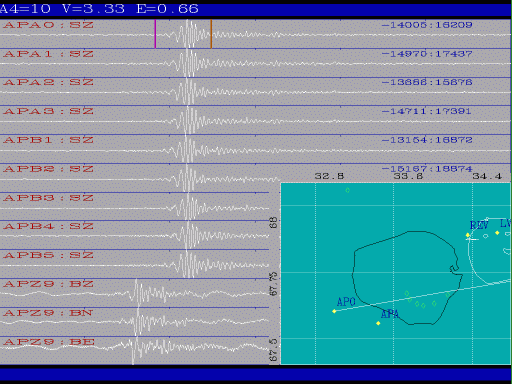
Task: Select the APB1 : SZ trace label
Action: (48, 140)
